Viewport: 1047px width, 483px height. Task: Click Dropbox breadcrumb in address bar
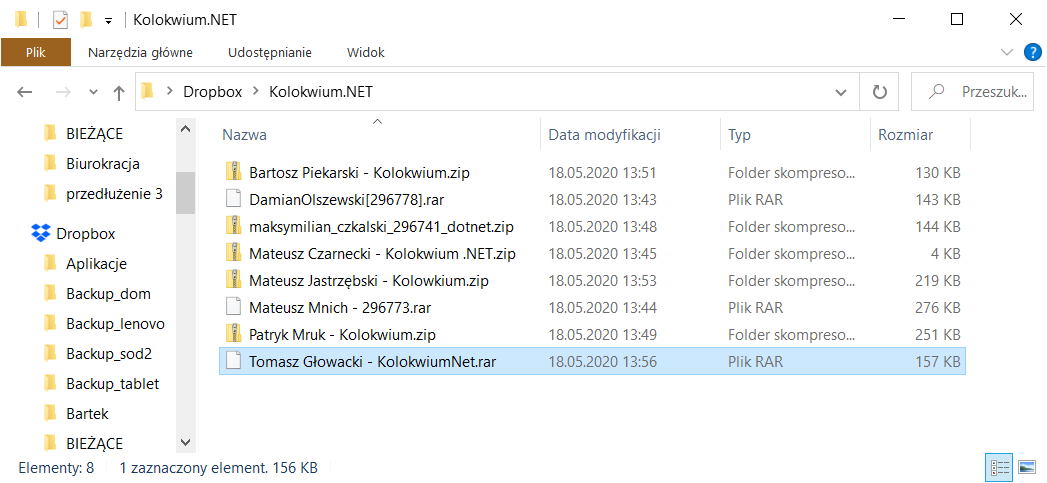pos(212,92)
